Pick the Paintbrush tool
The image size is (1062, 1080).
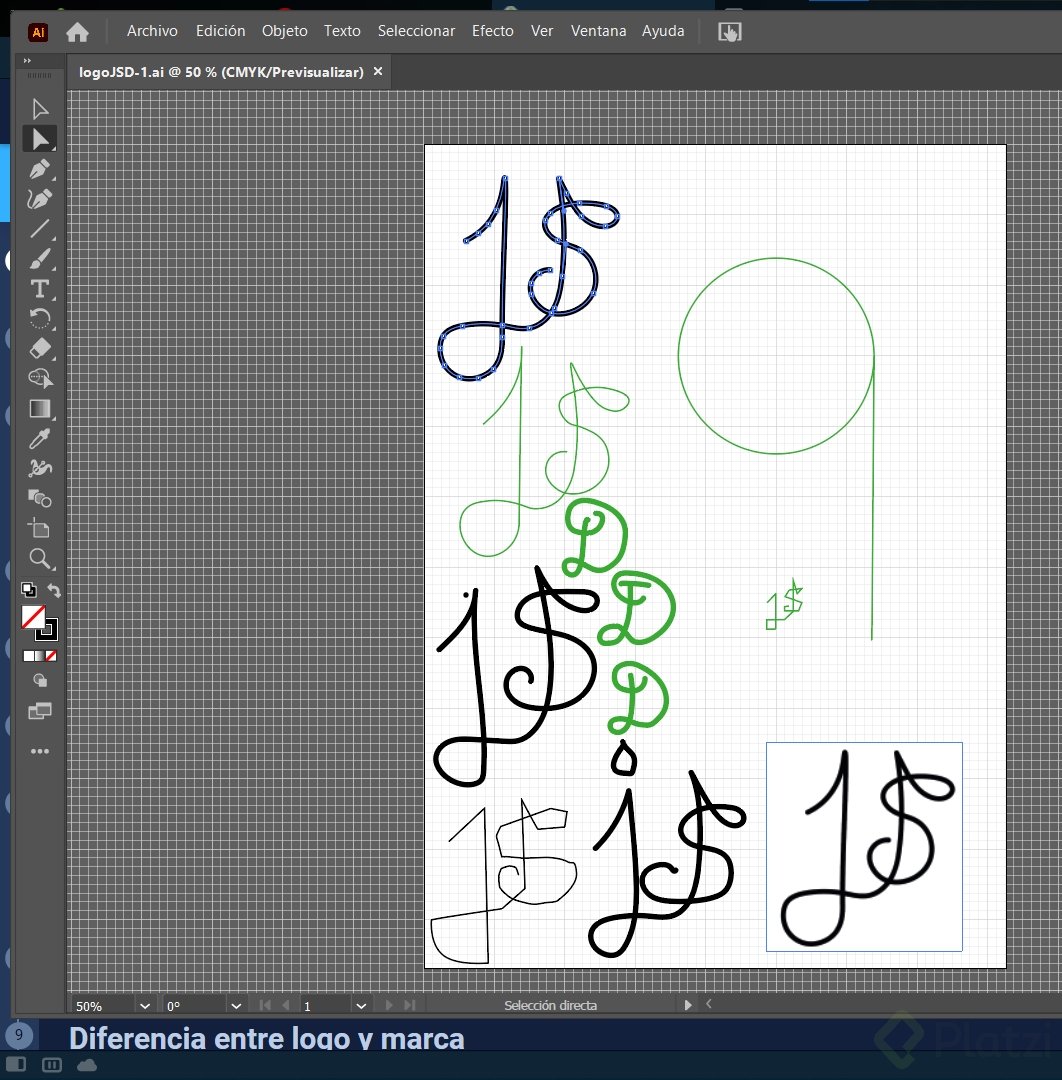click(40, 258)
